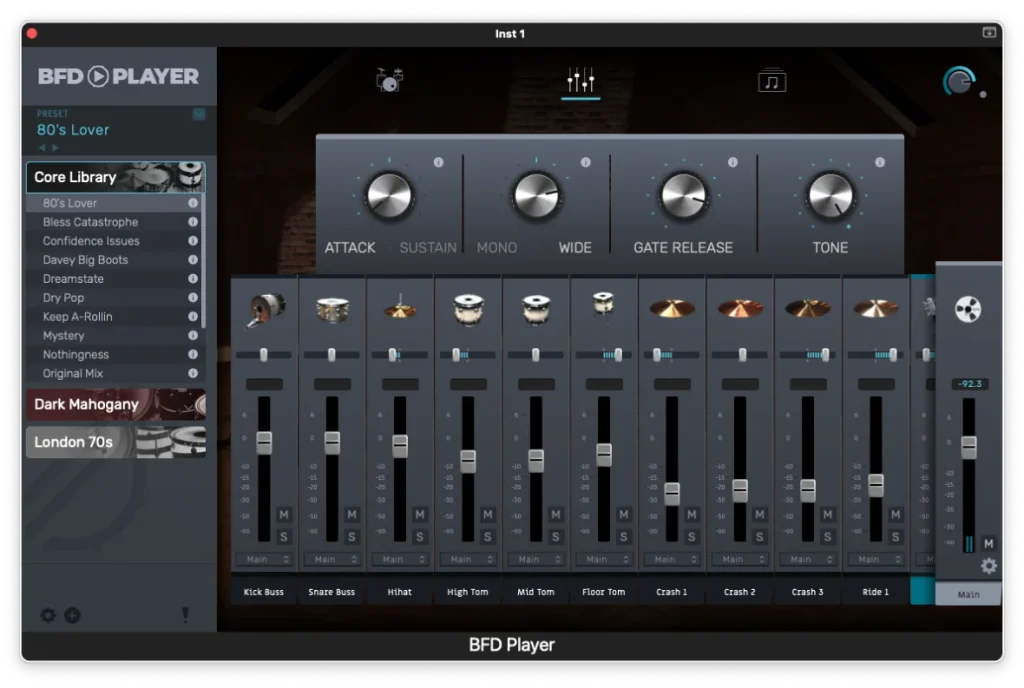Open the preset dropdown menu arrow
This screenshot has height=688, width=1024.
[x=199, y=114]
